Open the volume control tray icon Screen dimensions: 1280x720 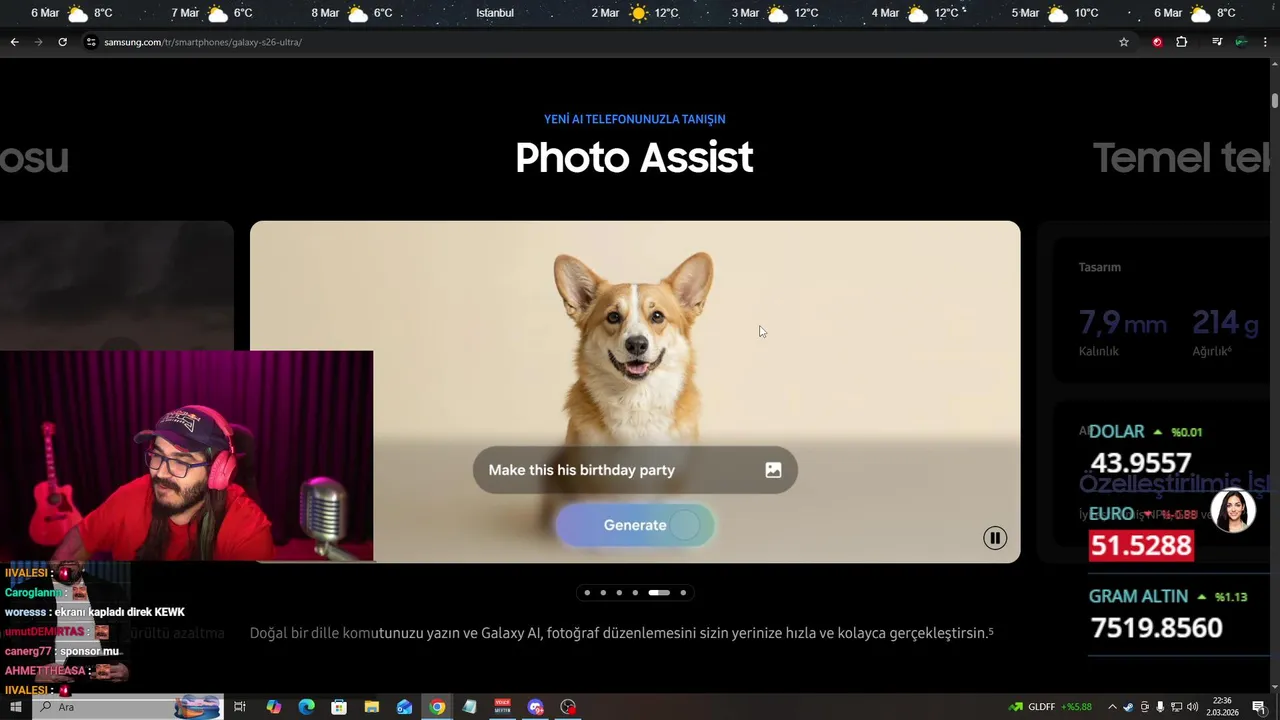tap(1192, 707)
